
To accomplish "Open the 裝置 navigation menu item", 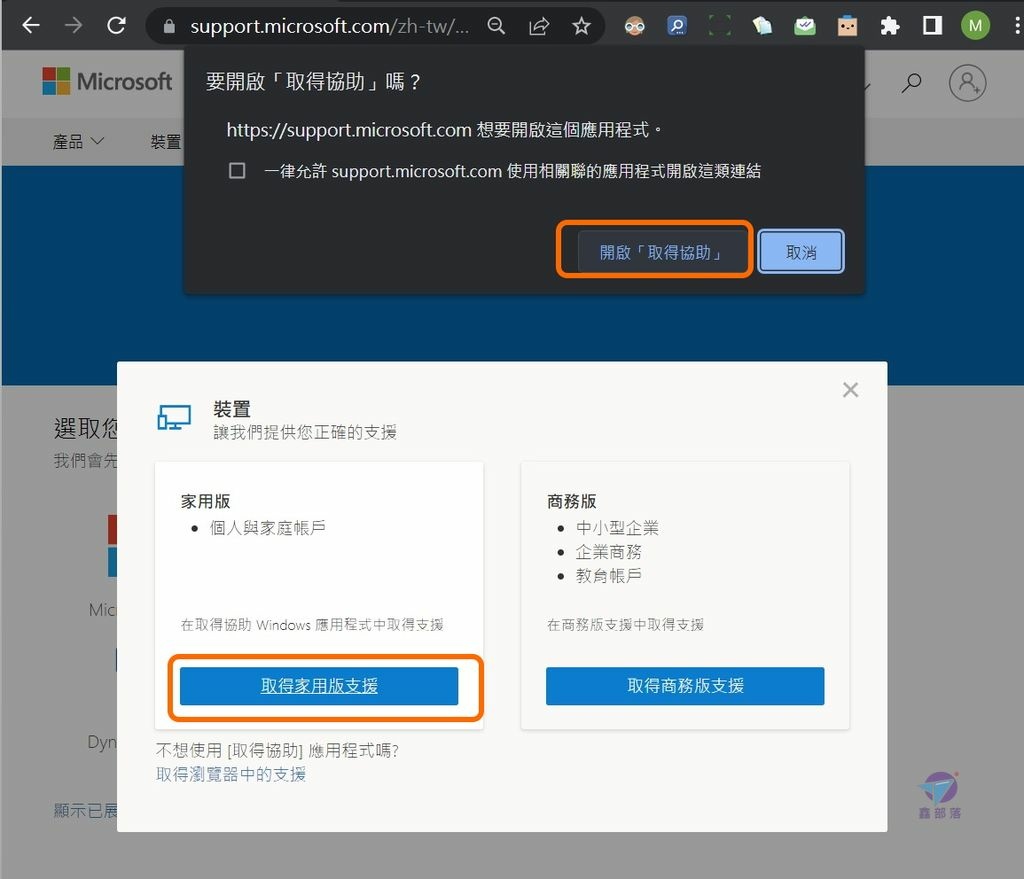I will (x=166, y=141).
